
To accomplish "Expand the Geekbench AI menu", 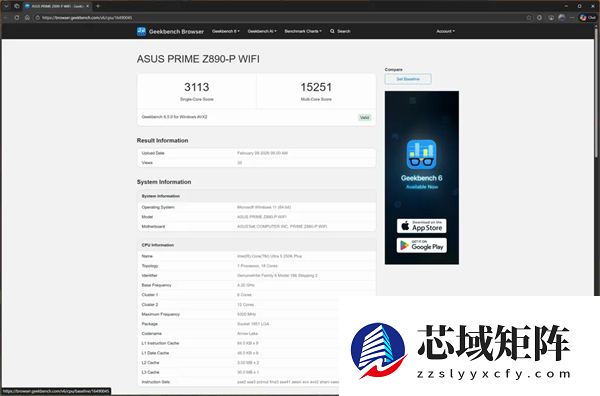I will click(x=262, y=31).
